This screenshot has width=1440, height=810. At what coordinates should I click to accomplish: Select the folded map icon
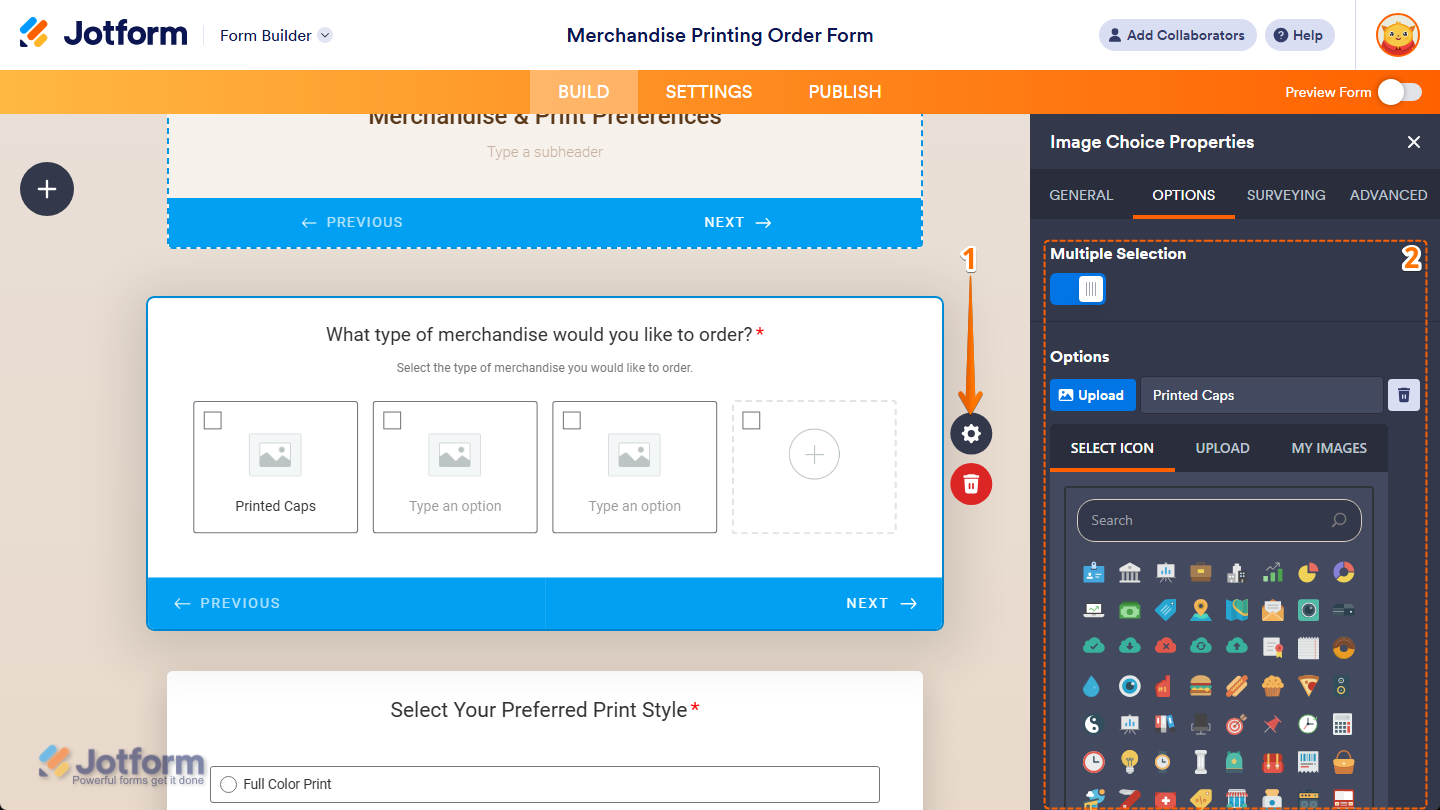pos(1237,610)
